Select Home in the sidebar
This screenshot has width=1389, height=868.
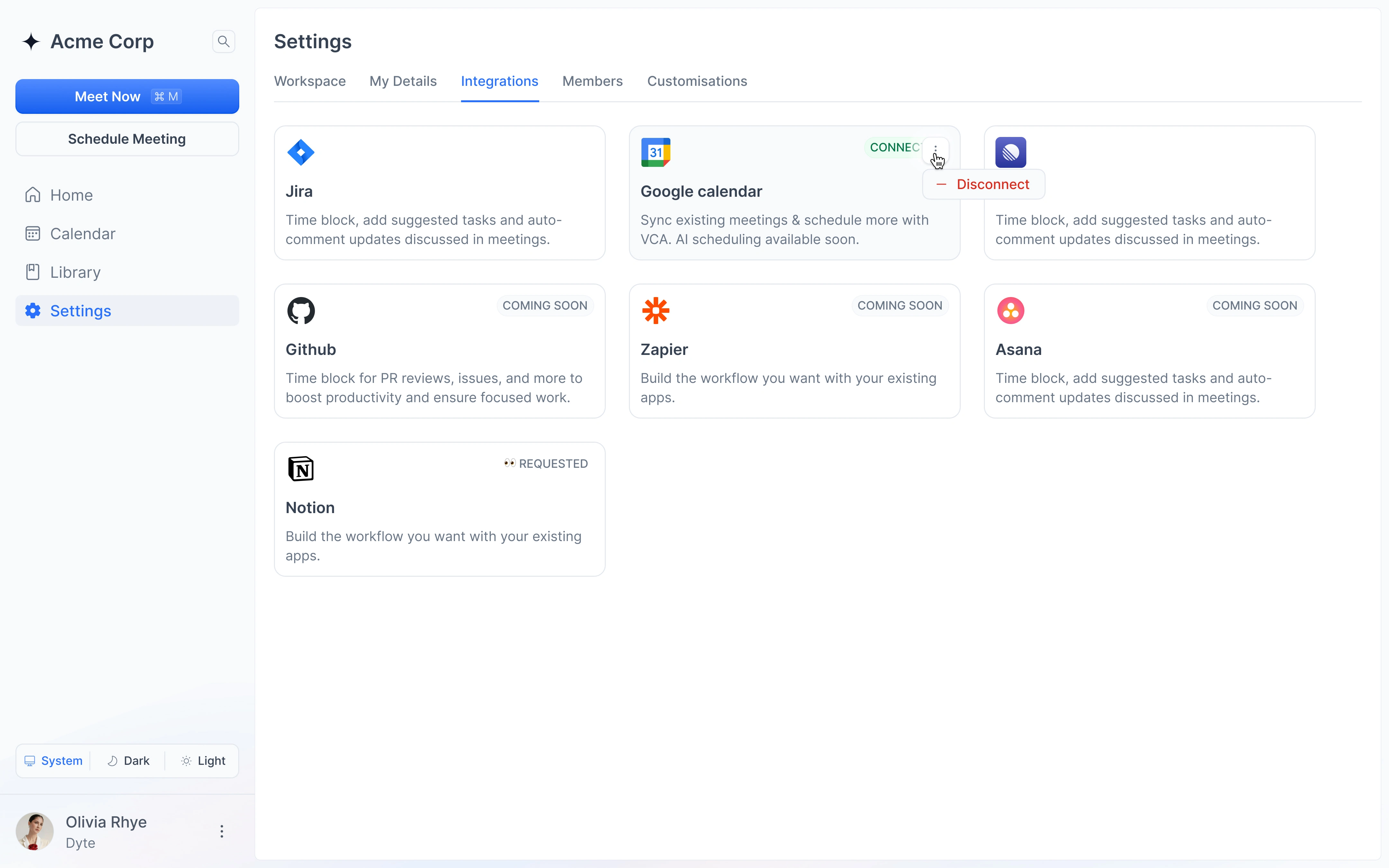(x=72, y=194)
